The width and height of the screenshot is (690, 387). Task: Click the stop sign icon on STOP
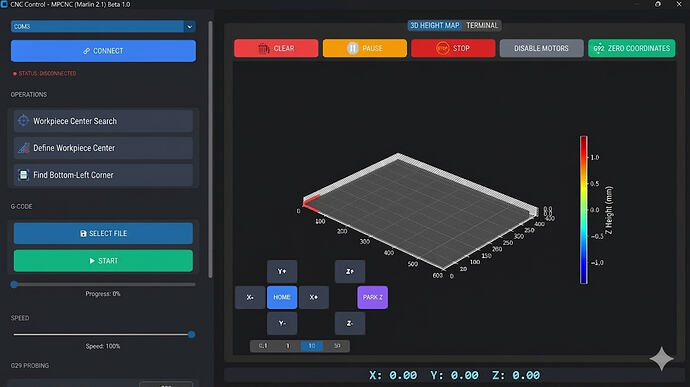(442, 48)
